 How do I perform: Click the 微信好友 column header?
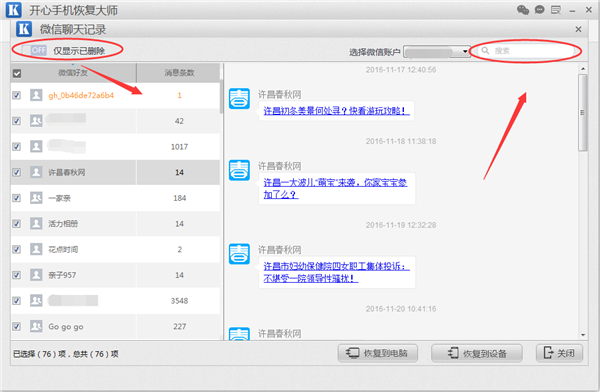pos(73,72)
